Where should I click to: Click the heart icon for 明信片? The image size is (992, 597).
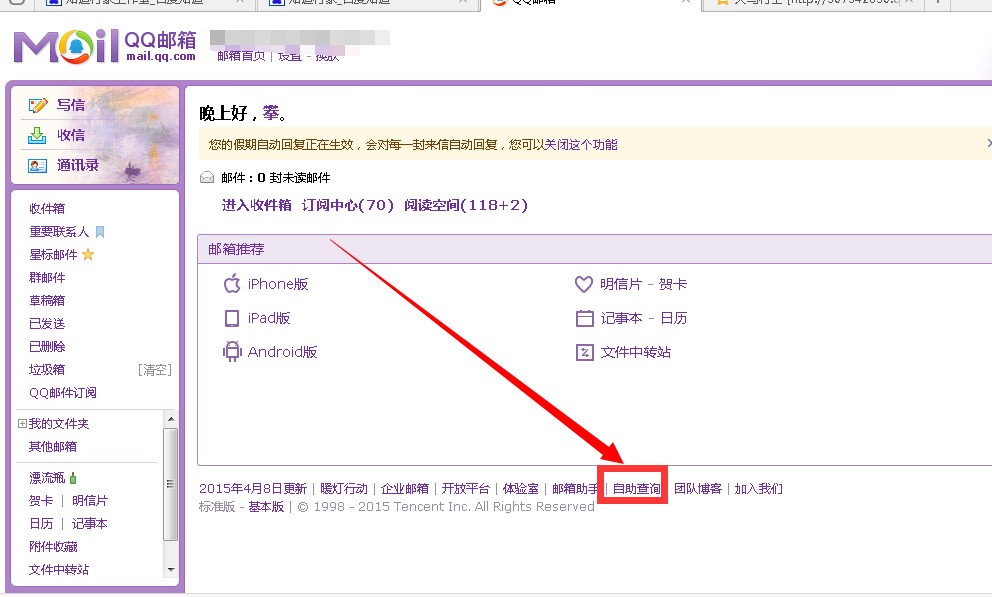point(583,284)
